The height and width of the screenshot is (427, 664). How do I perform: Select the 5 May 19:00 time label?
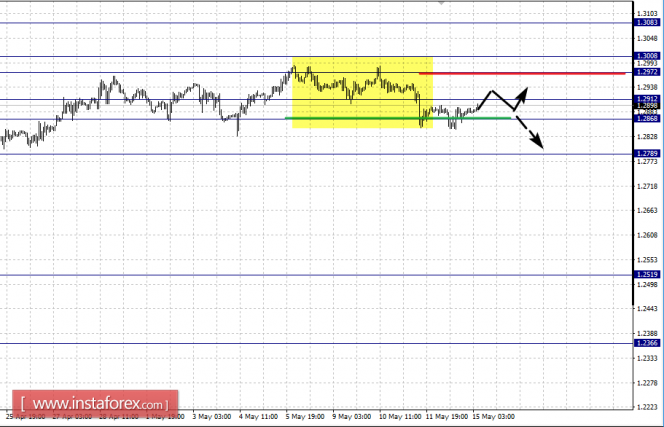click(307, 417)
